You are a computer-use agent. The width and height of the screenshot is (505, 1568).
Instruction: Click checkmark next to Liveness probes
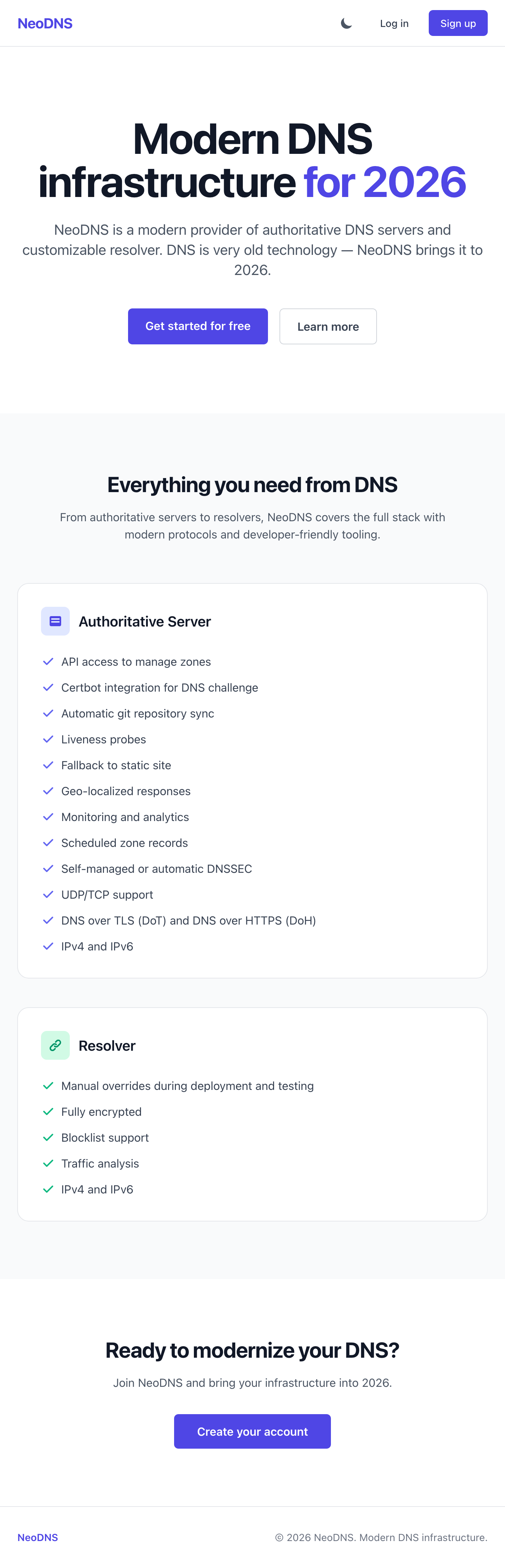[48, 739]
